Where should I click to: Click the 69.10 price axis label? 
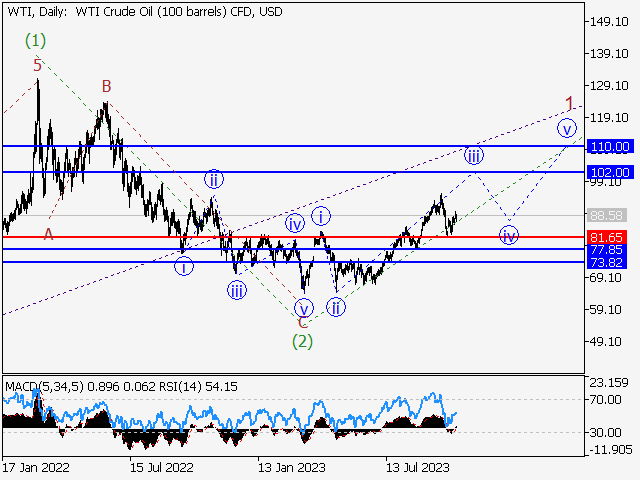(x=606, y=278)
